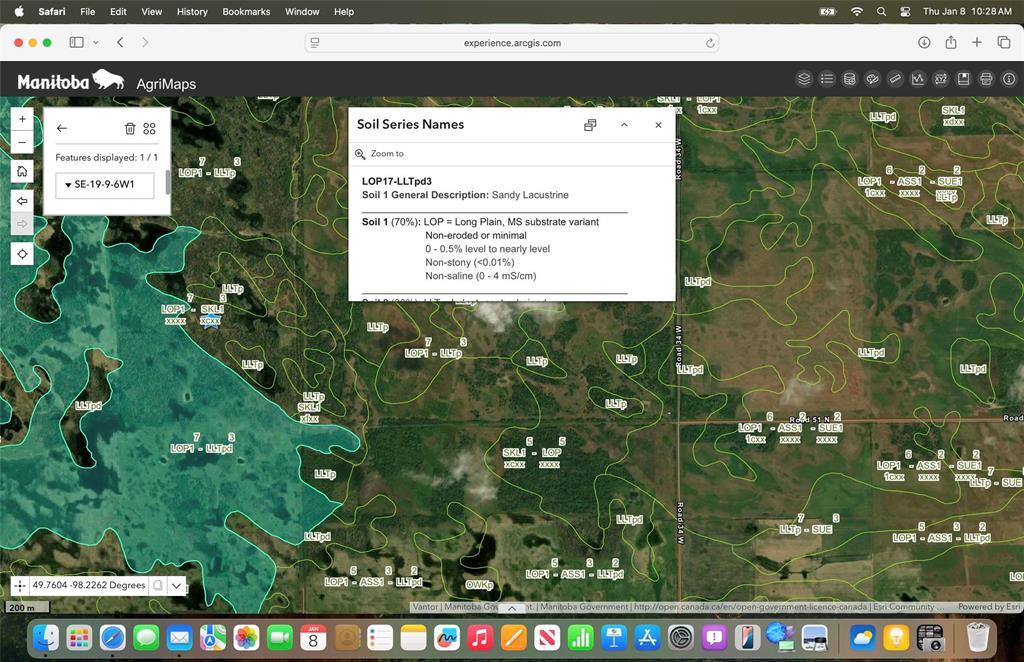Enable click-to-get-coordinates crosshair
Viewport: 1024px width, 662px height.
point(21,586)
